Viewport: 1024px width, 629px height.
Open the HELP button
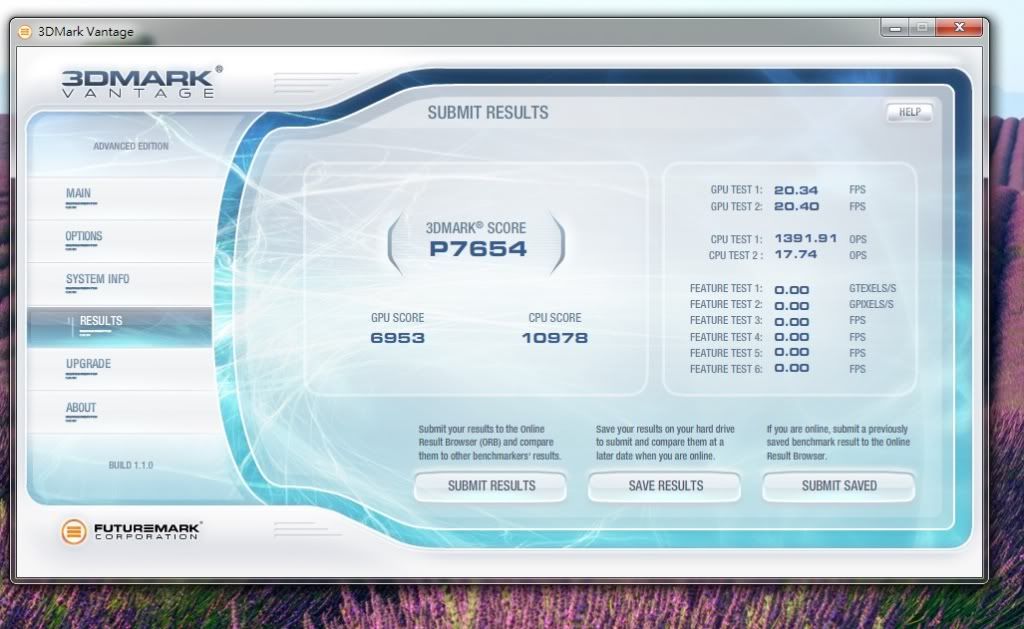tap(909, 112)
